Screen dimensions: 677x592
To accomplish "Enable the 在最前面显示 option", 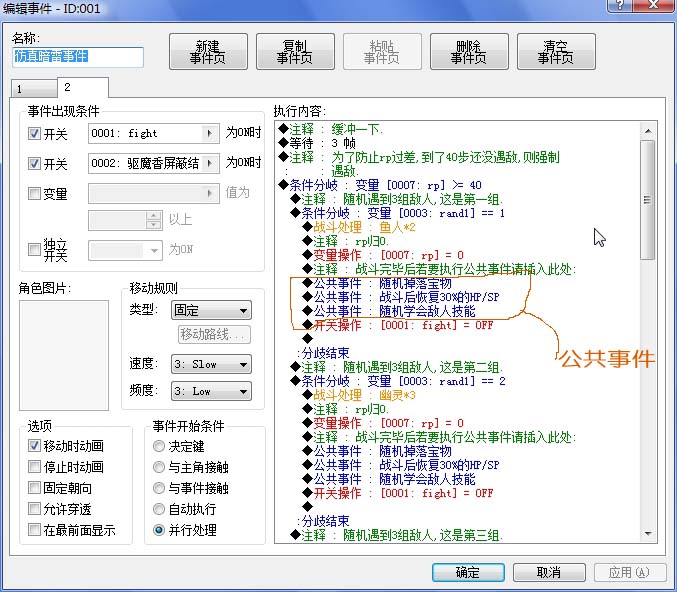I will [34, 529].
